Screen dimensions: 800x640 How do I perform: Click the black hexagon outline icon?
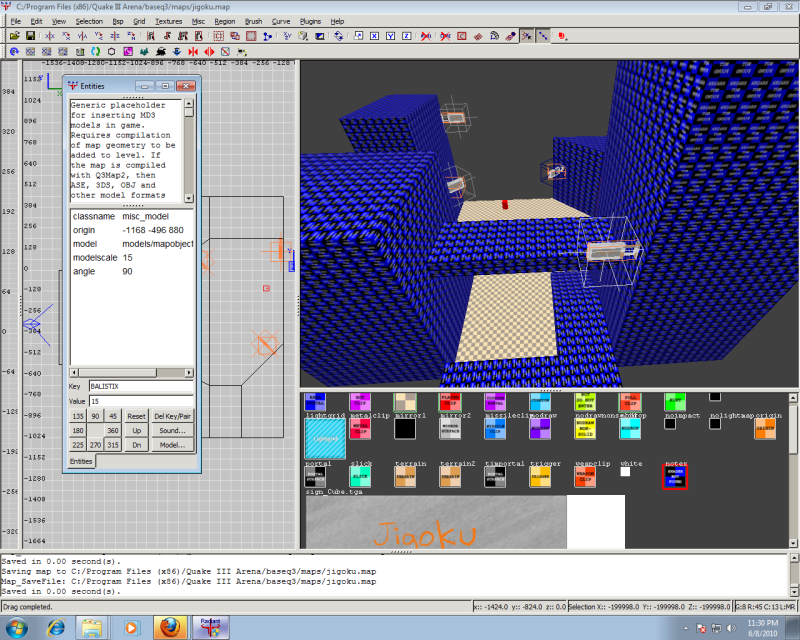[x=112, y=52]
